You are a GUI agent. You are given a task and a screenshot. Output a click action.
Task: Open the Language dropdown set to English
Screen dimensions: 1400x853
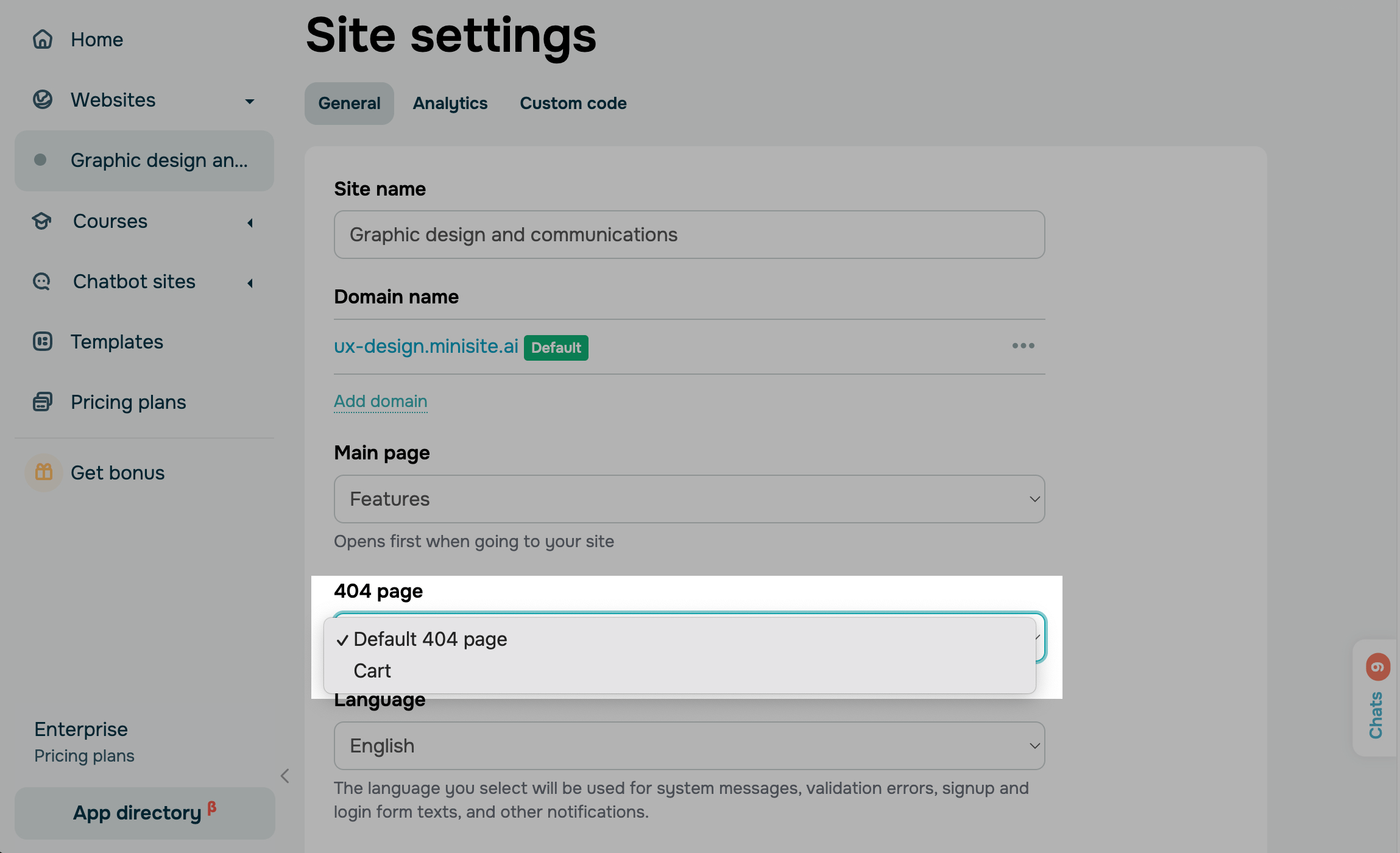point(689,746)
